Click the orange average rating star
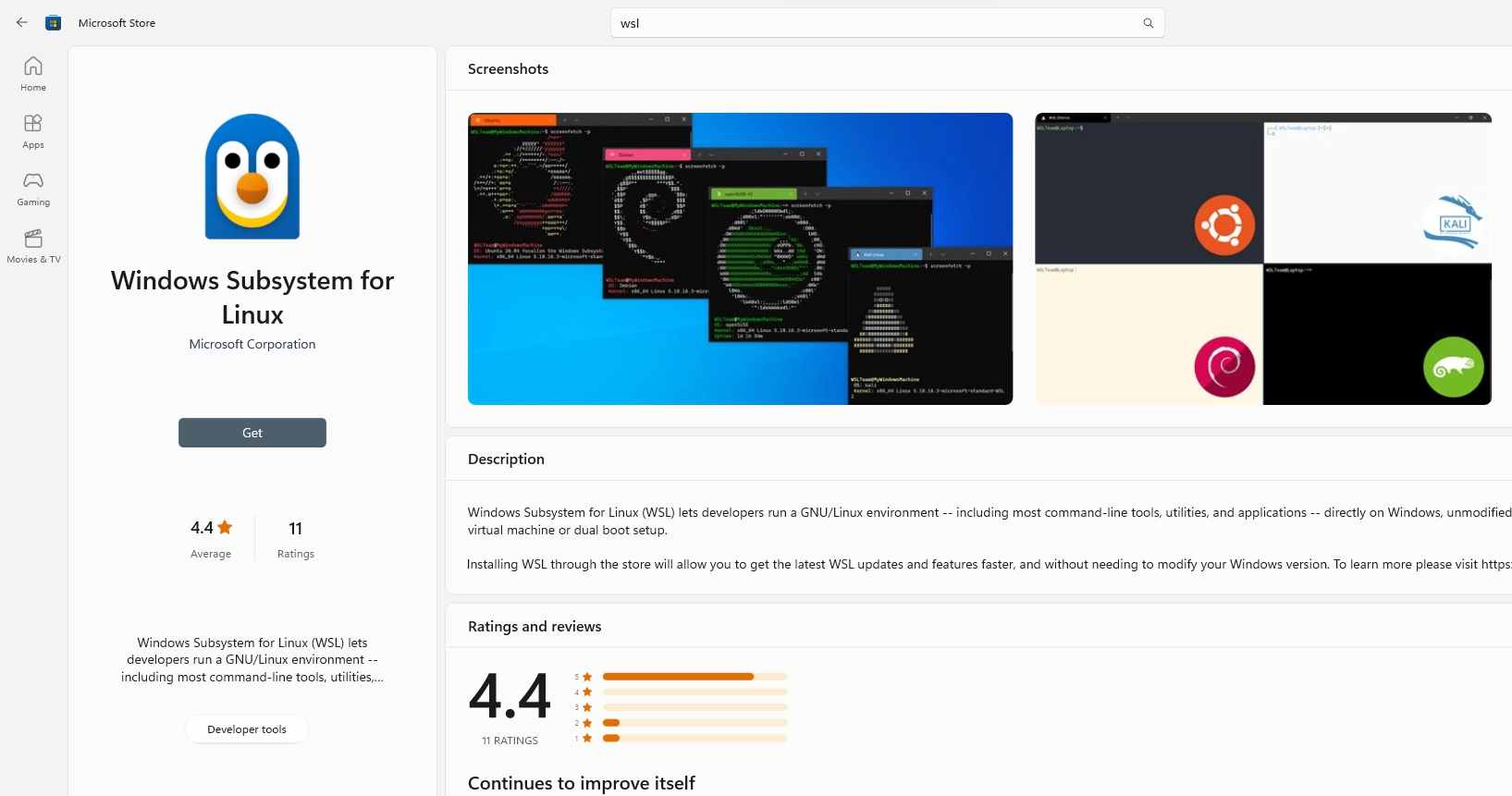This screenshot has height=796, width=1512. coord(225,527)
